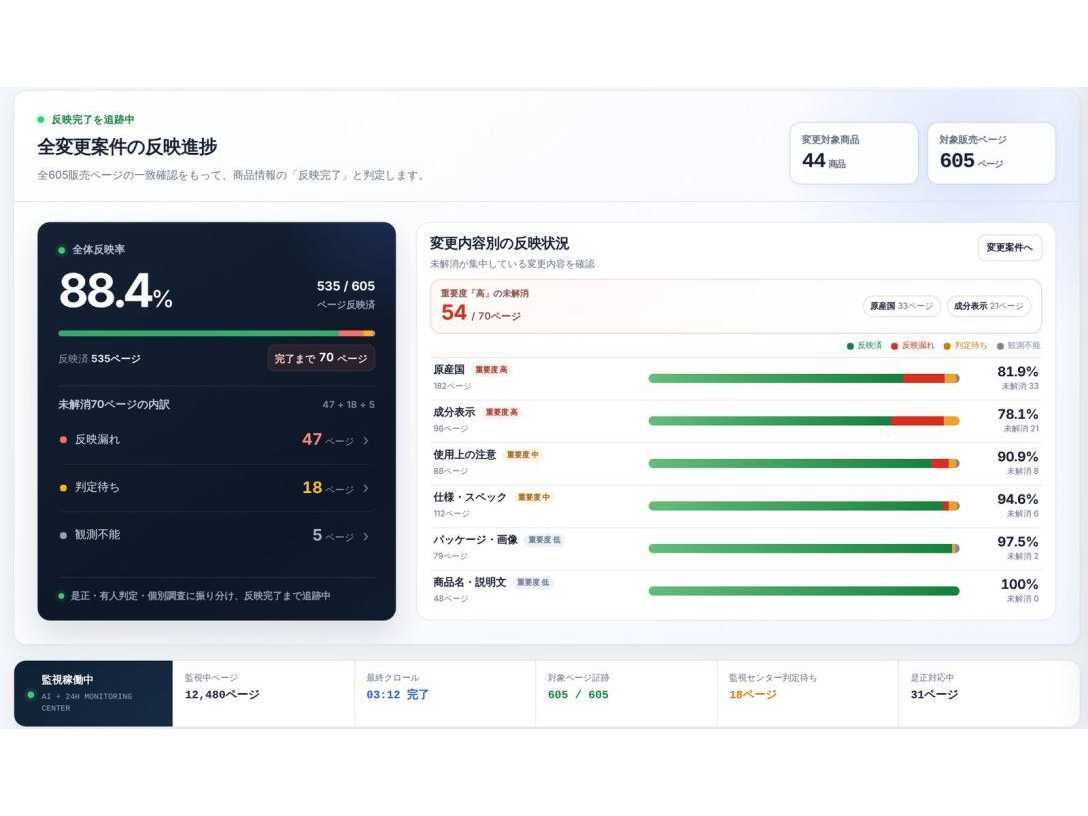Image resolution: width=1088 pixels, height=816 pixels.
Task: Click the 完了まで 70 ページ pill
Action: click(x=321, y=358)
